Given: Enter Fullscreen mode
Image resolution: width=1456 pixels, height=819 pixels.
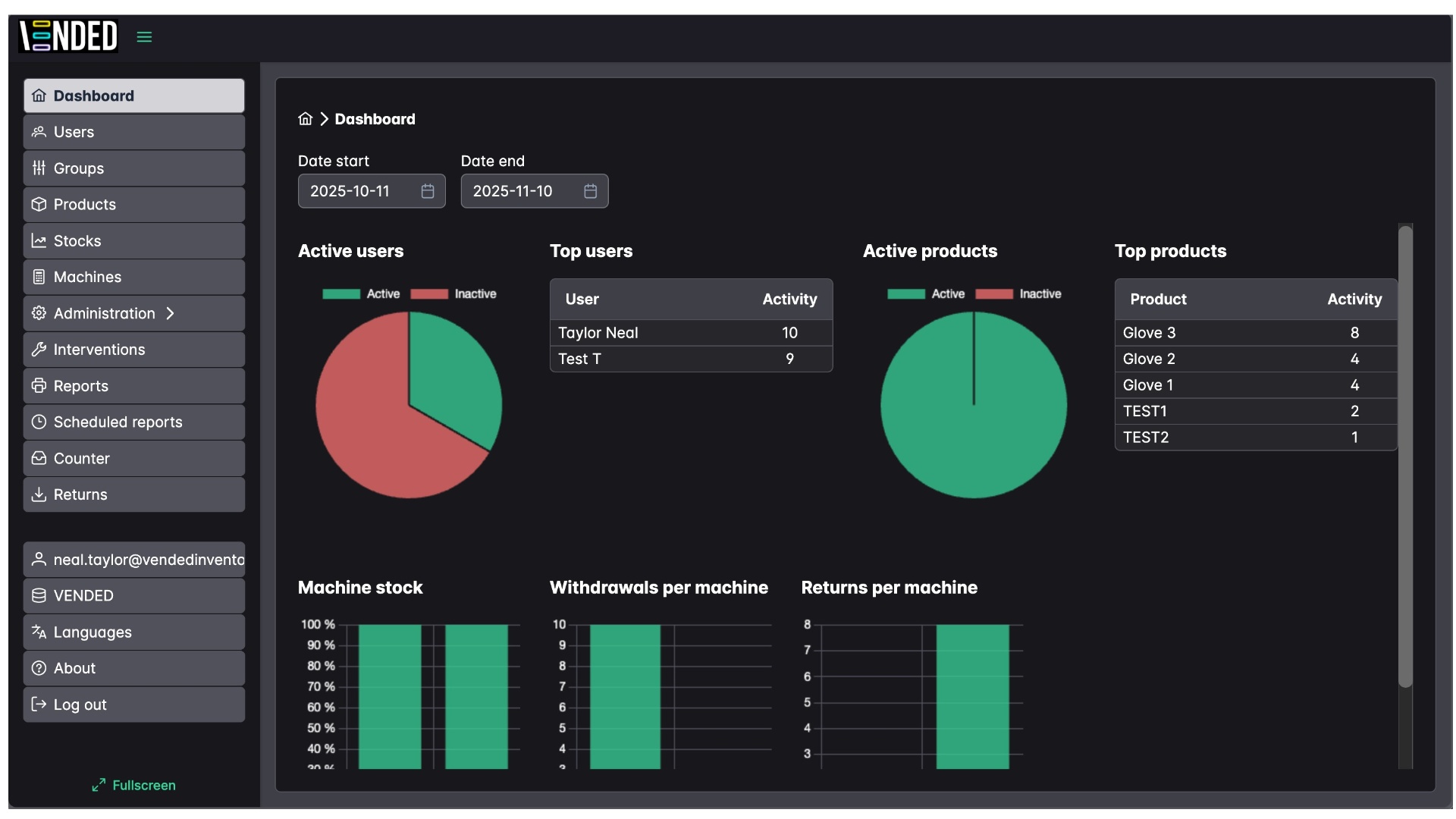Looking at the screenshot, I should [x=134, y=786].
